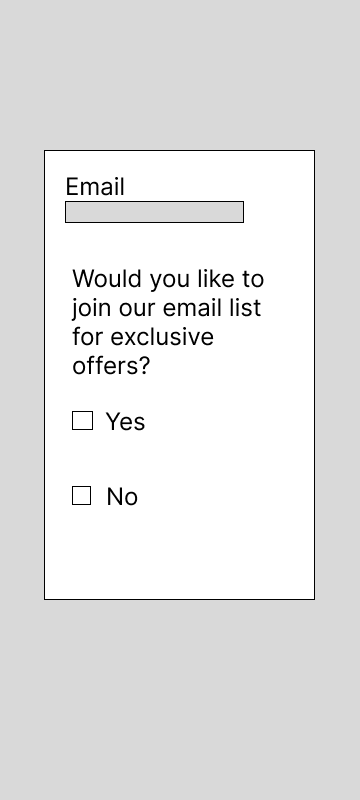The height and width of the screenshot is (800, 360).
Task: Select the Yes option label text
Action: 125,422
